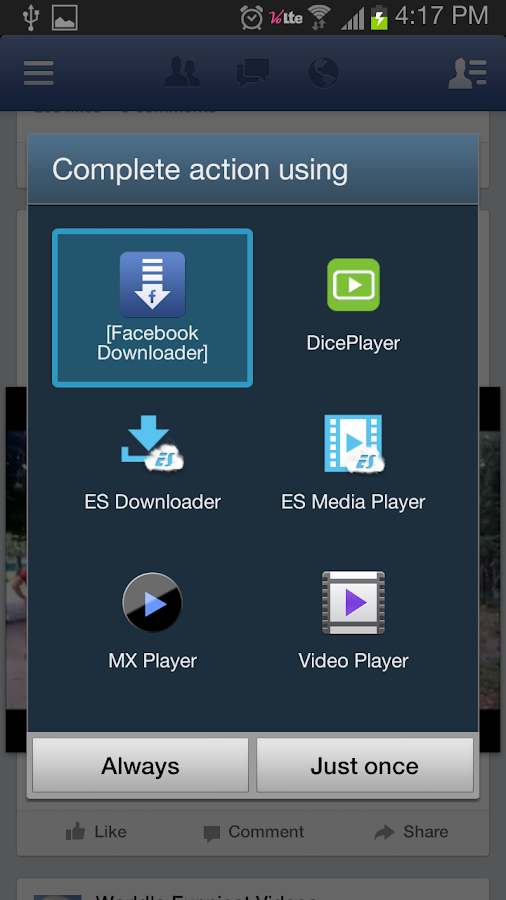Tap the 'Complete action using' title
Image resolution: width=506 pixels, height=900 pixels.
tap(200, 170)
